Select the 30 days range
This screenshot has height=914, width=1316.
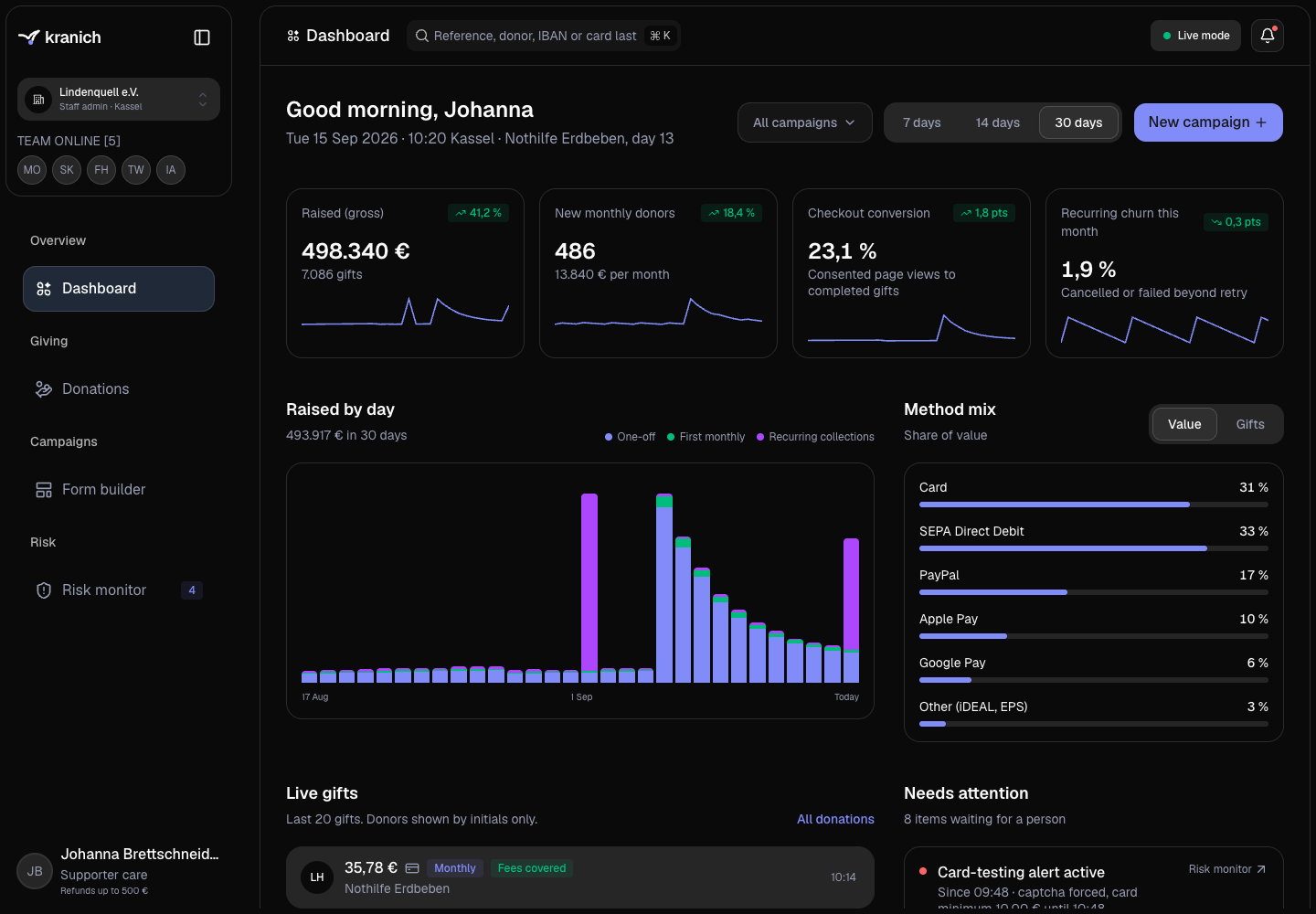click(x=1078, y=122)
